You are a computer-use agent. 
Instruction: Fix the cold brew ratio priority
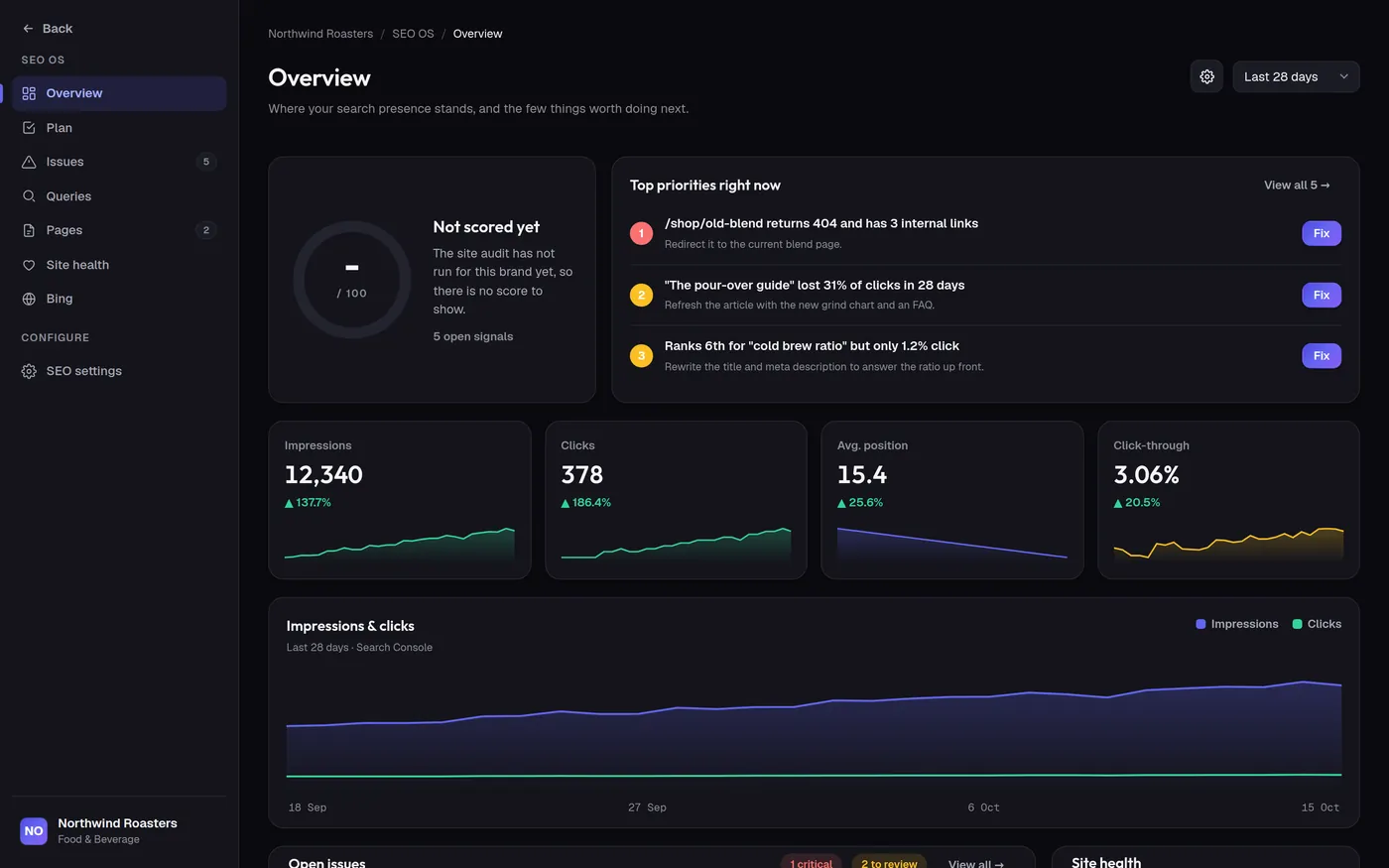[x=1322, y=356]
